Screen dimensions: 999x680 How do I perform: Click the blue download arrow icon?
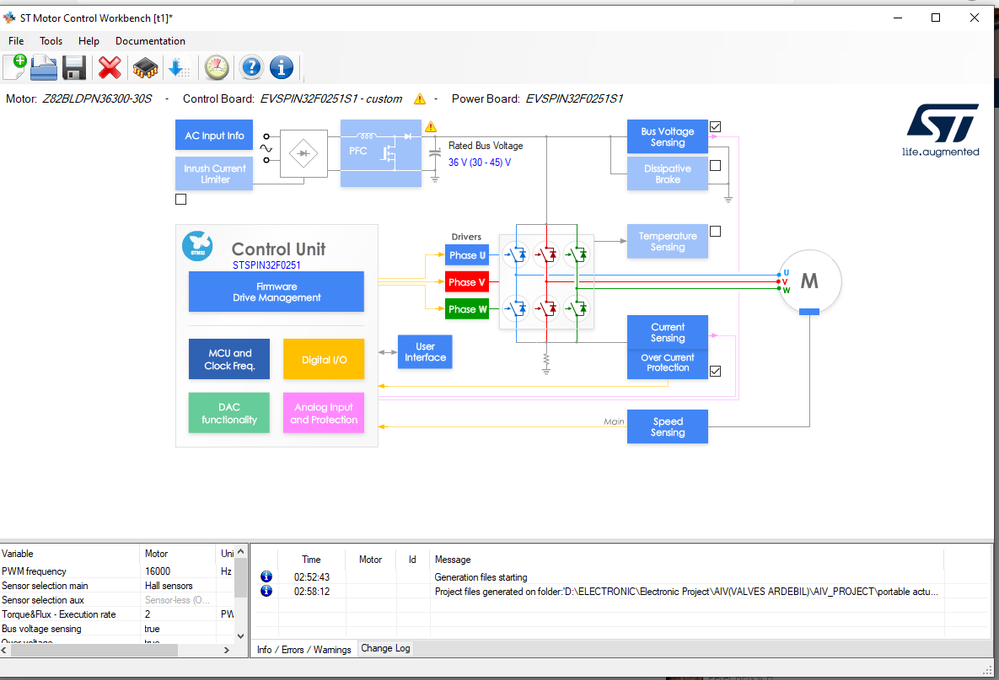(178, 68)
